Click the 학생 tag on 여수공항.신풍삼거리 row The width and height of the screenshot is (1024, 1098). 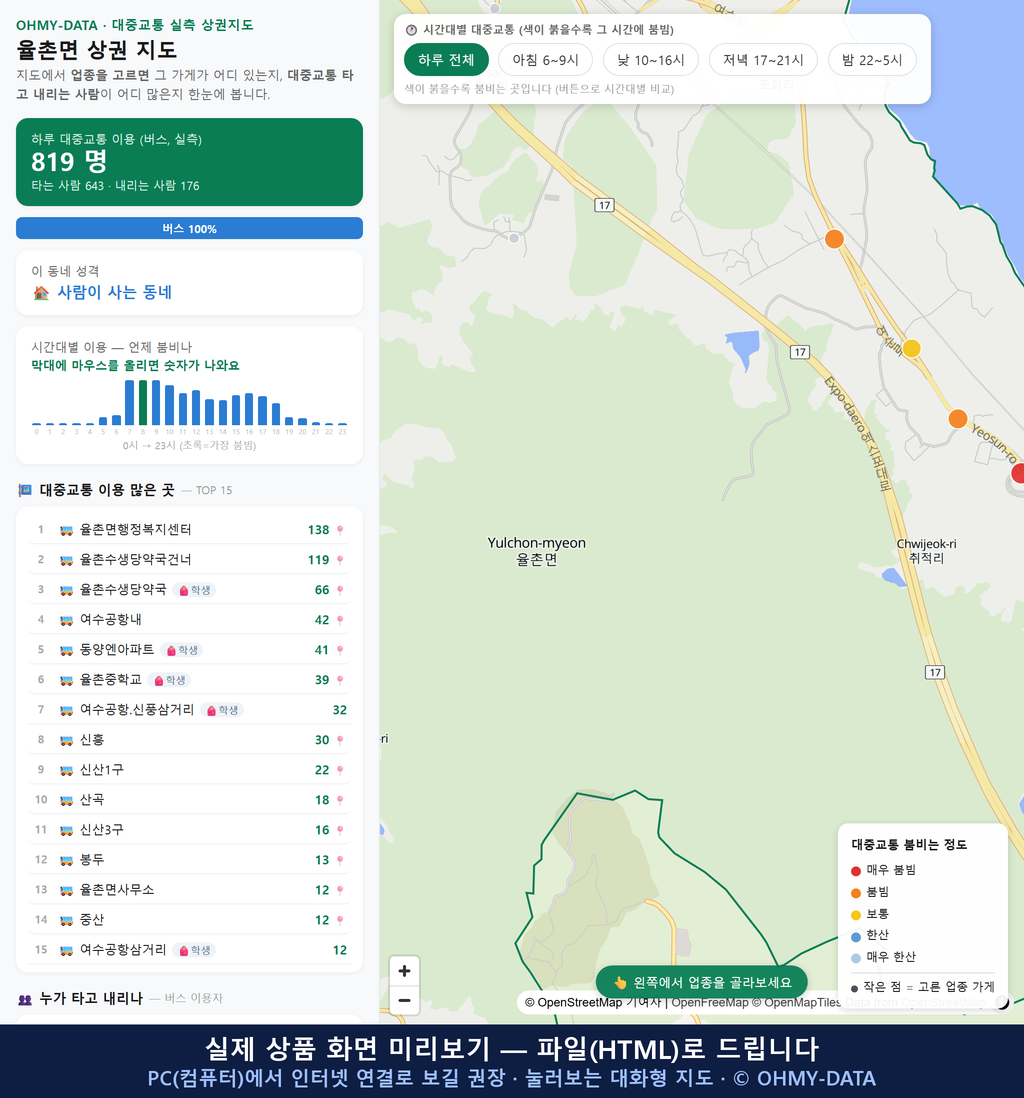222,710
